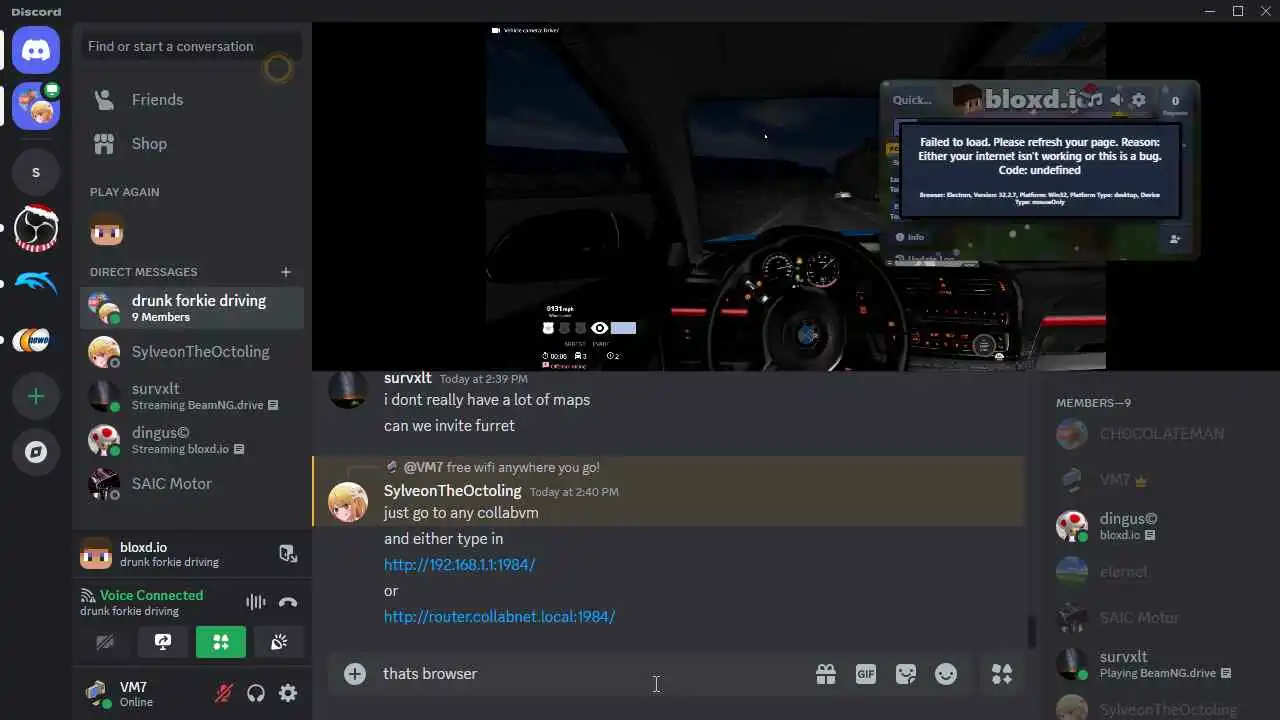
Task: Click Add a Server plus icon
Action: [x=36, y=396]
